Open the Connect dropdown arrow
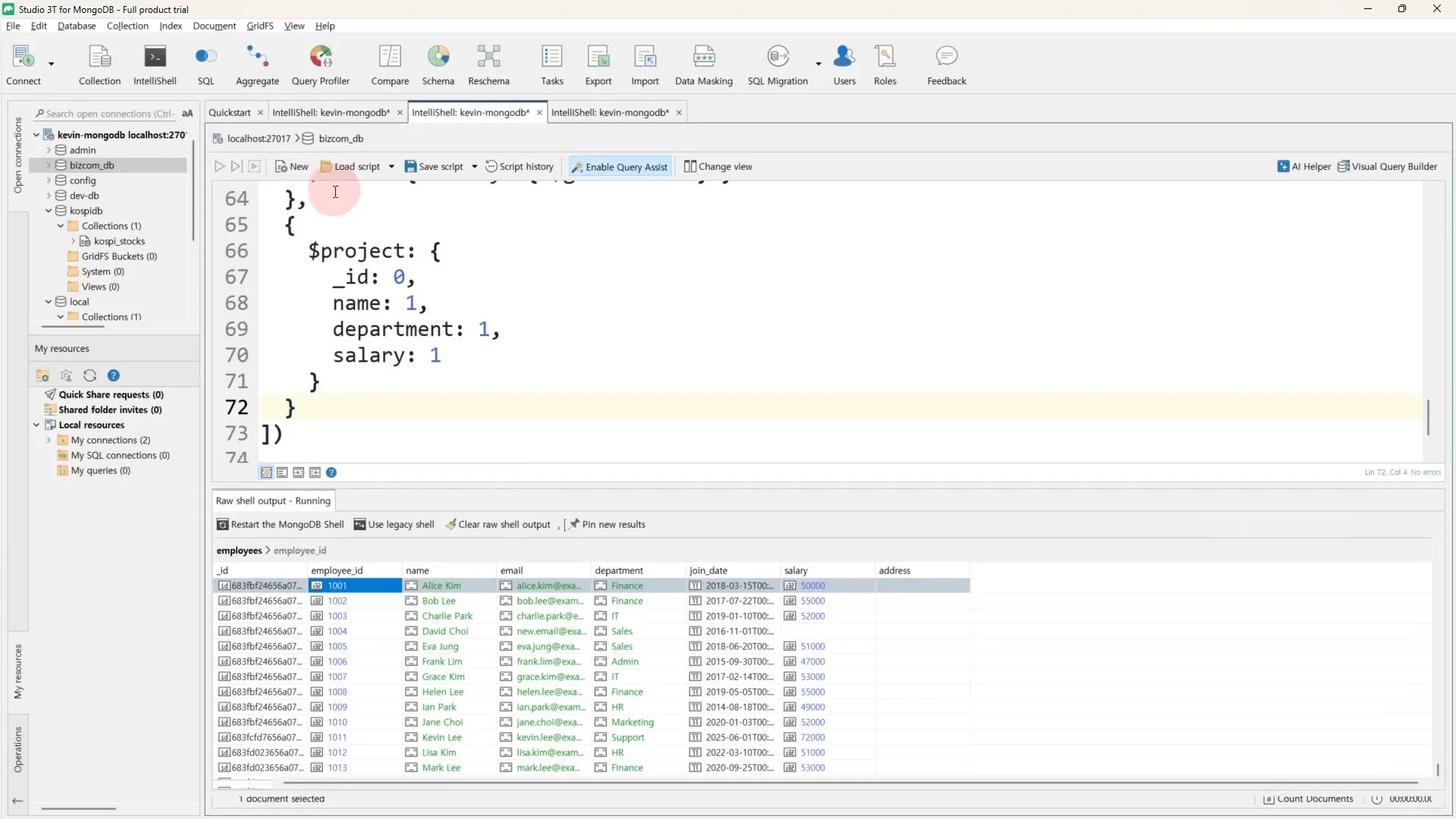1456x819 pixels. pos(52,64)
